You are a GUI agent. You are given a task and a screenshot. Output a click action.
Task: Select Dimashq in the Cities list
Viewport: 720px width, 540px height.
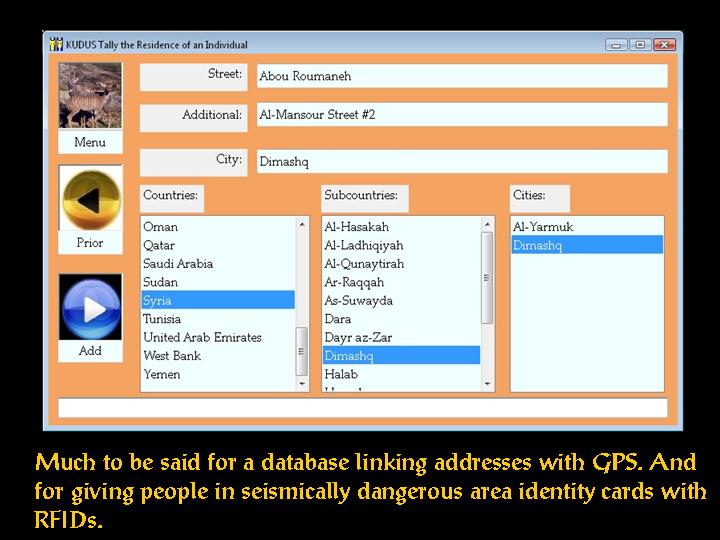[538, 245]
